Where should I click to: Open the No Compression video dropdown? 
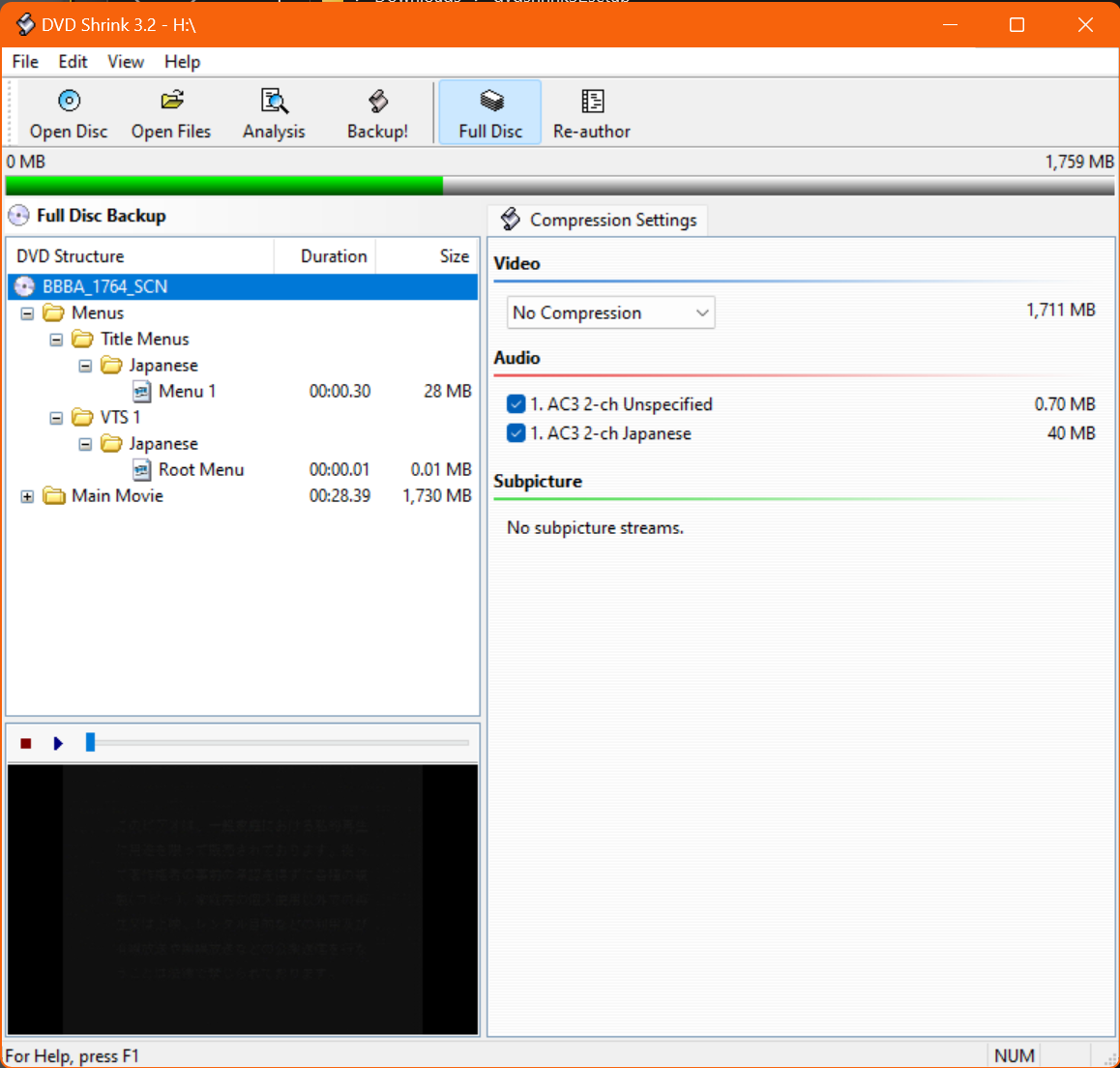610,312
